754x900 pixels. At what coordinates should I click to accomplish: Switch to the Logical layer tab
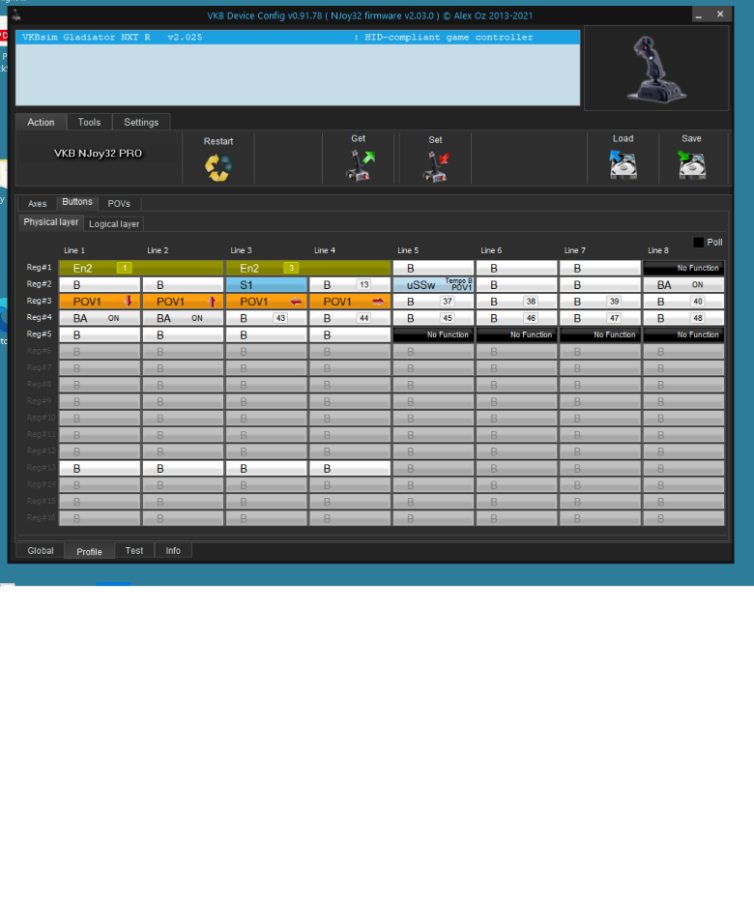[x=115, y=224]
